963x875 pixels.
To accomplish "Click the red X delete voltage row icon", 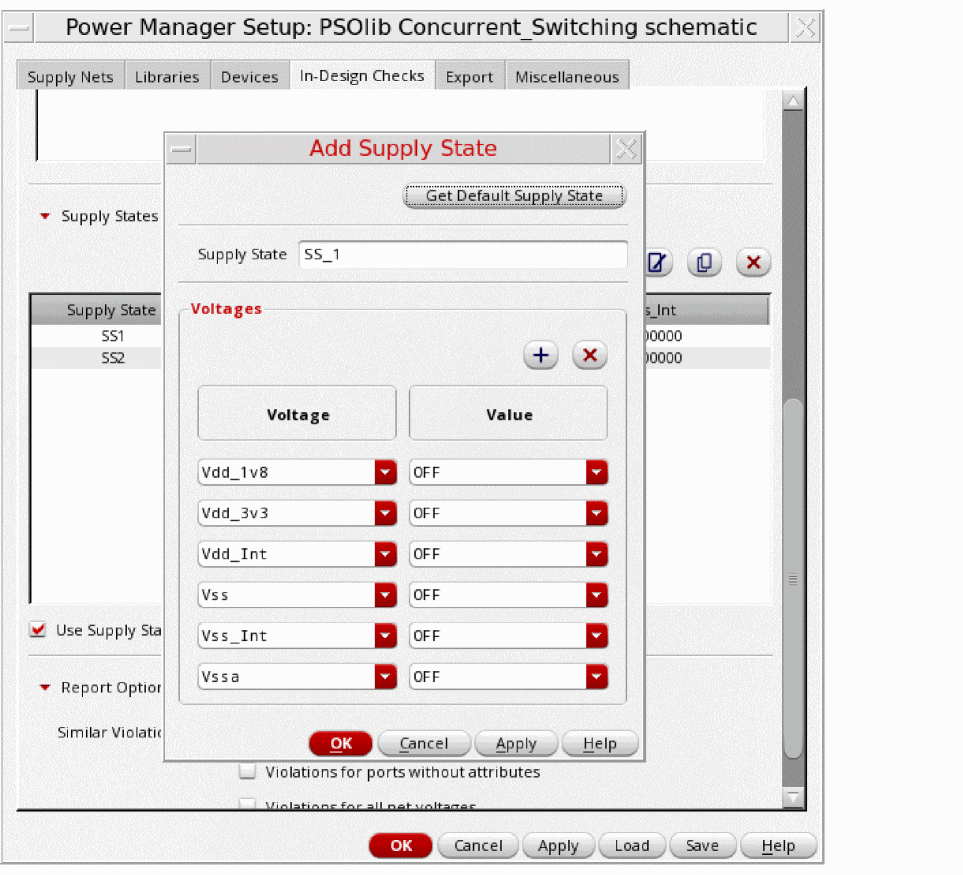I will click(590, 356).
